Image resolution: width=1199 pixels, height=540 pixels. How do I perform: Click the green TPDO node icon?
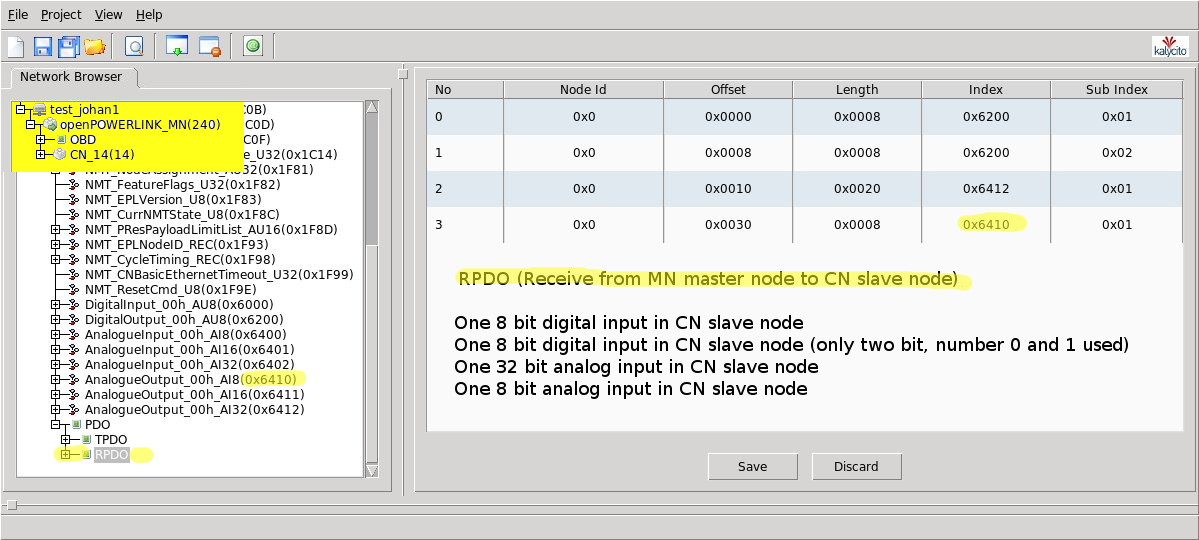(86, 440)
